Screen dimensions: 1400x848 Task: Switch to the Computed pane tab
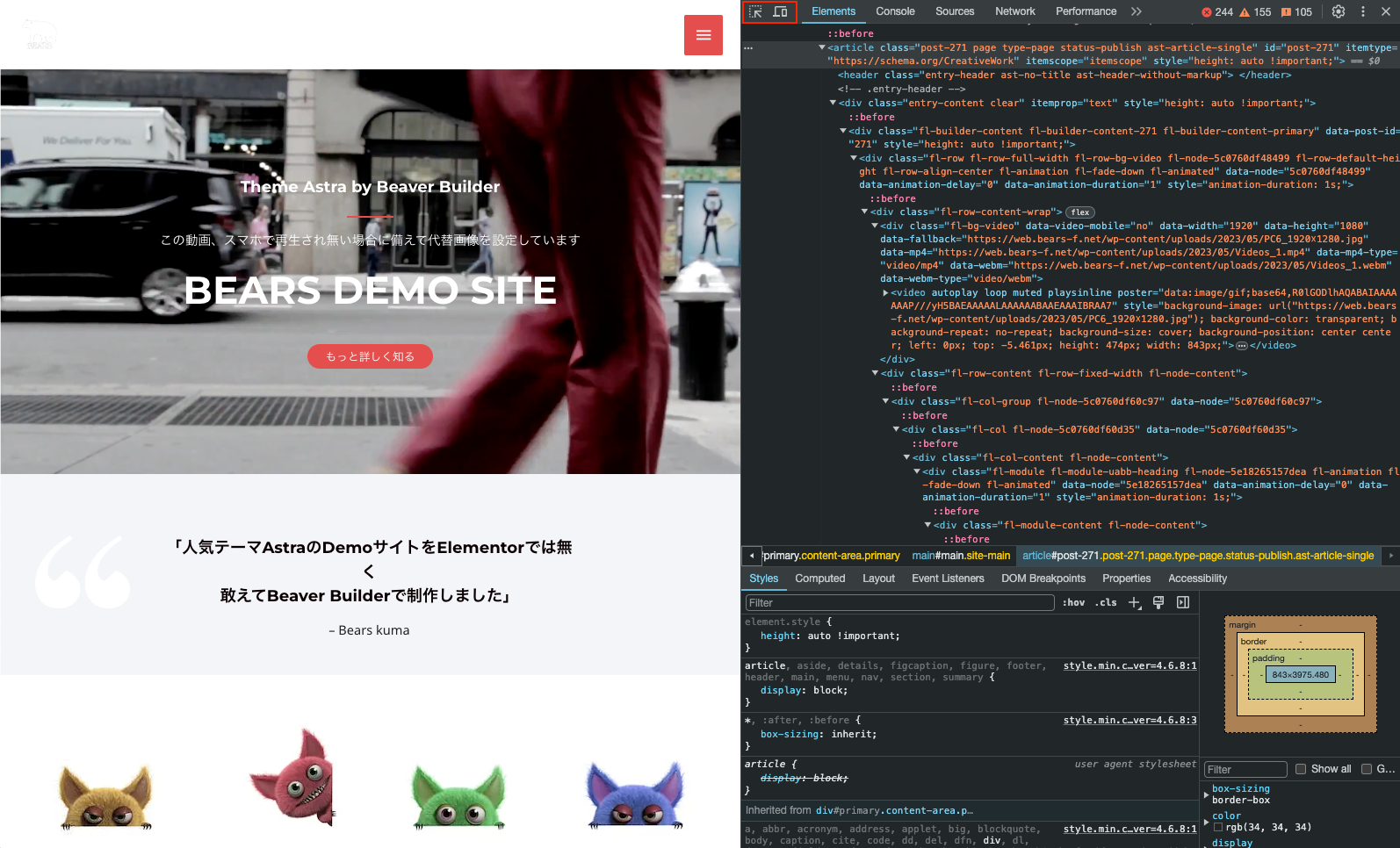pos(820,579)
